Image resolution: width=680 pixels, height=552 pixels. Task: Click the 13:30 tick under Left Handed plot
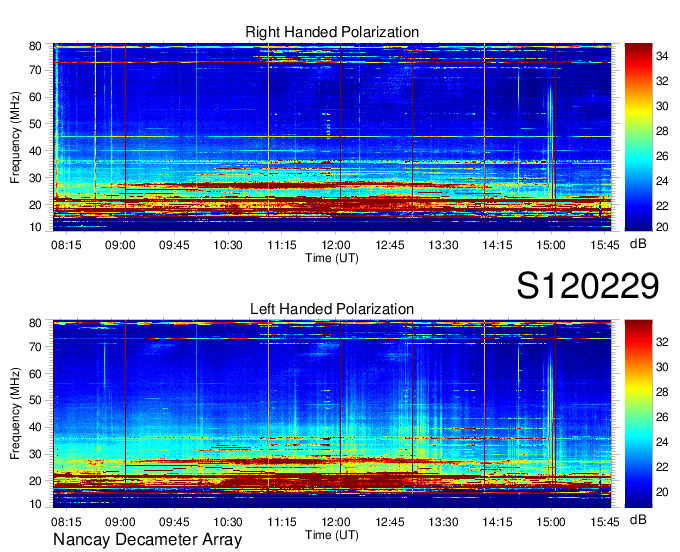pos(443,522)
